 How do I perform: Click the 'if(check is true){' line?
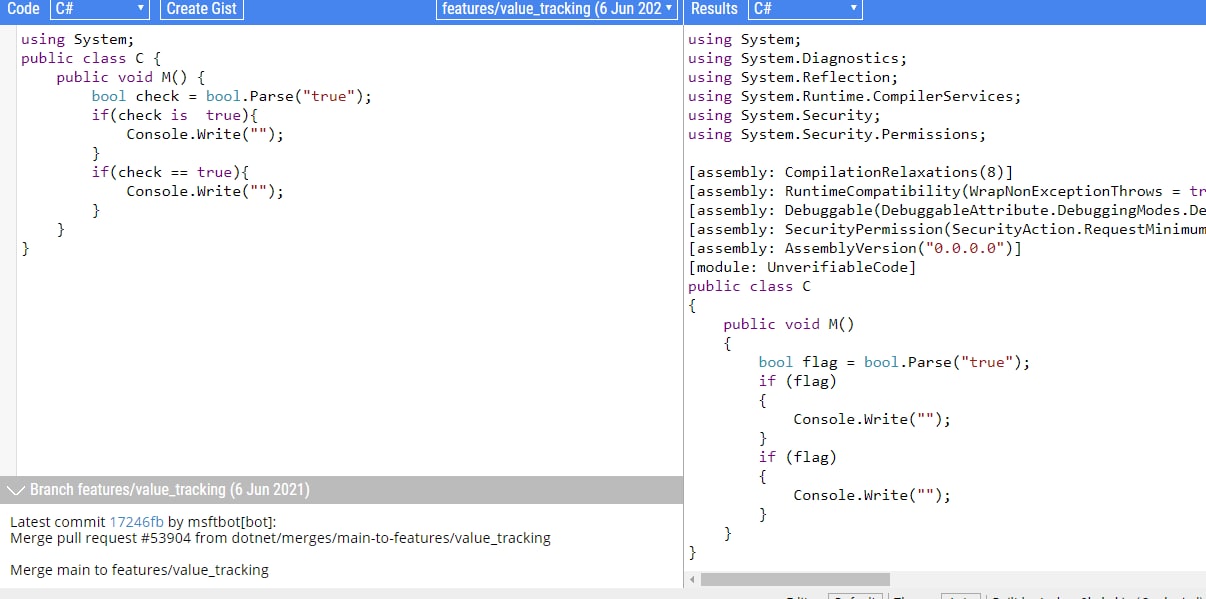[x=174, y=115]
